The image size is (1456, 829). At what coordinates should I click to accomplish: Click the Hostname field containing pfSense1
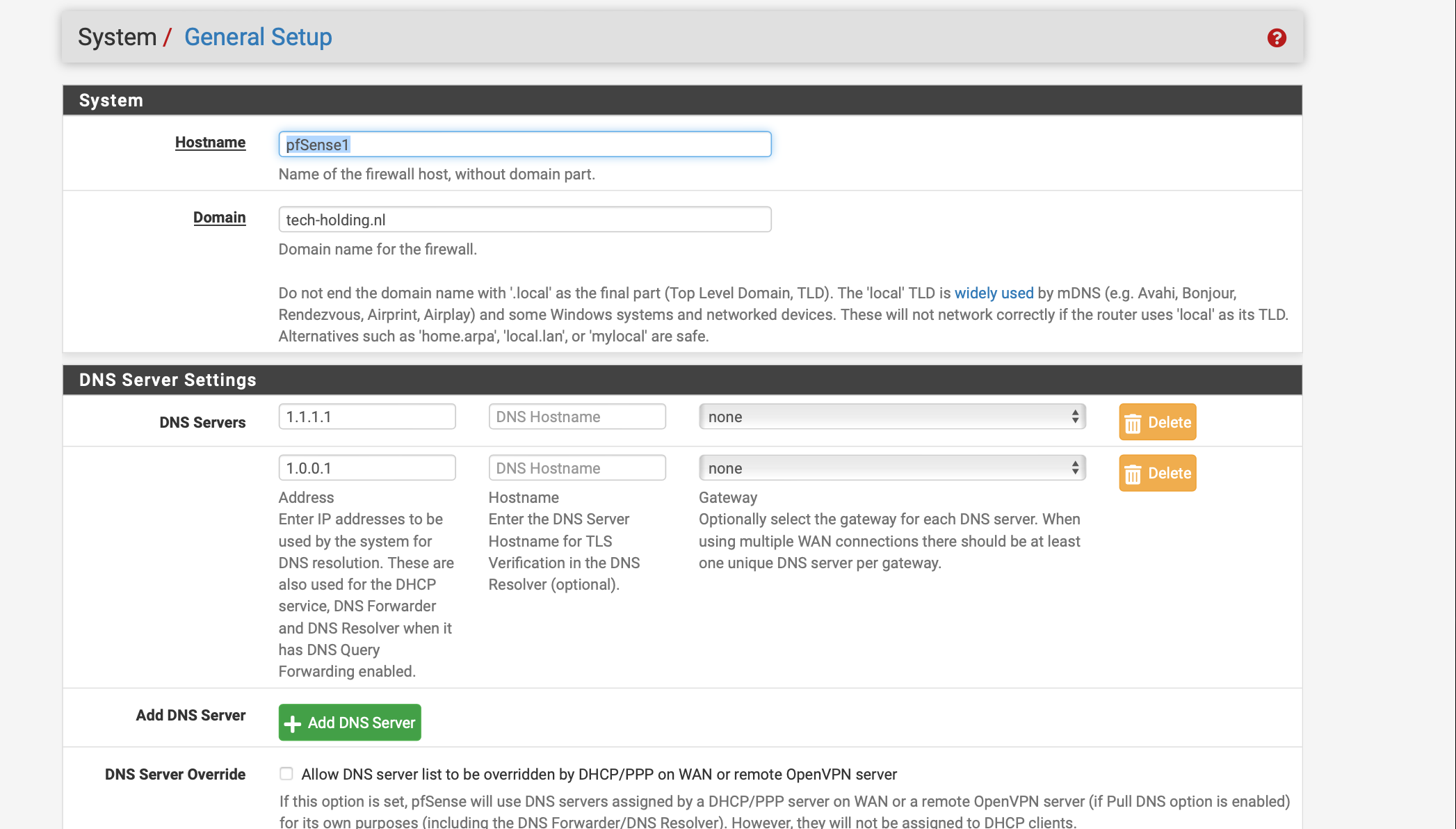pos(525,144)
